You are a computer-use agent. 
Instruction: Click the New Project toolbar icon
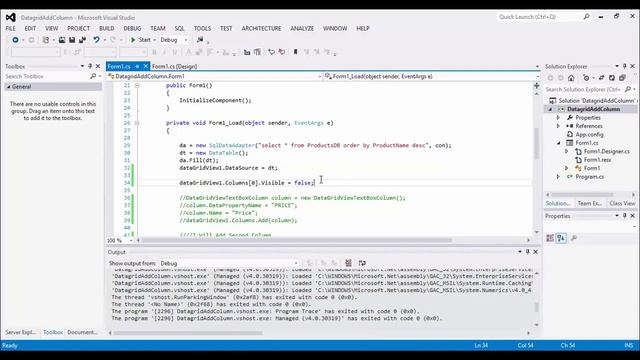tap(46, 40)
